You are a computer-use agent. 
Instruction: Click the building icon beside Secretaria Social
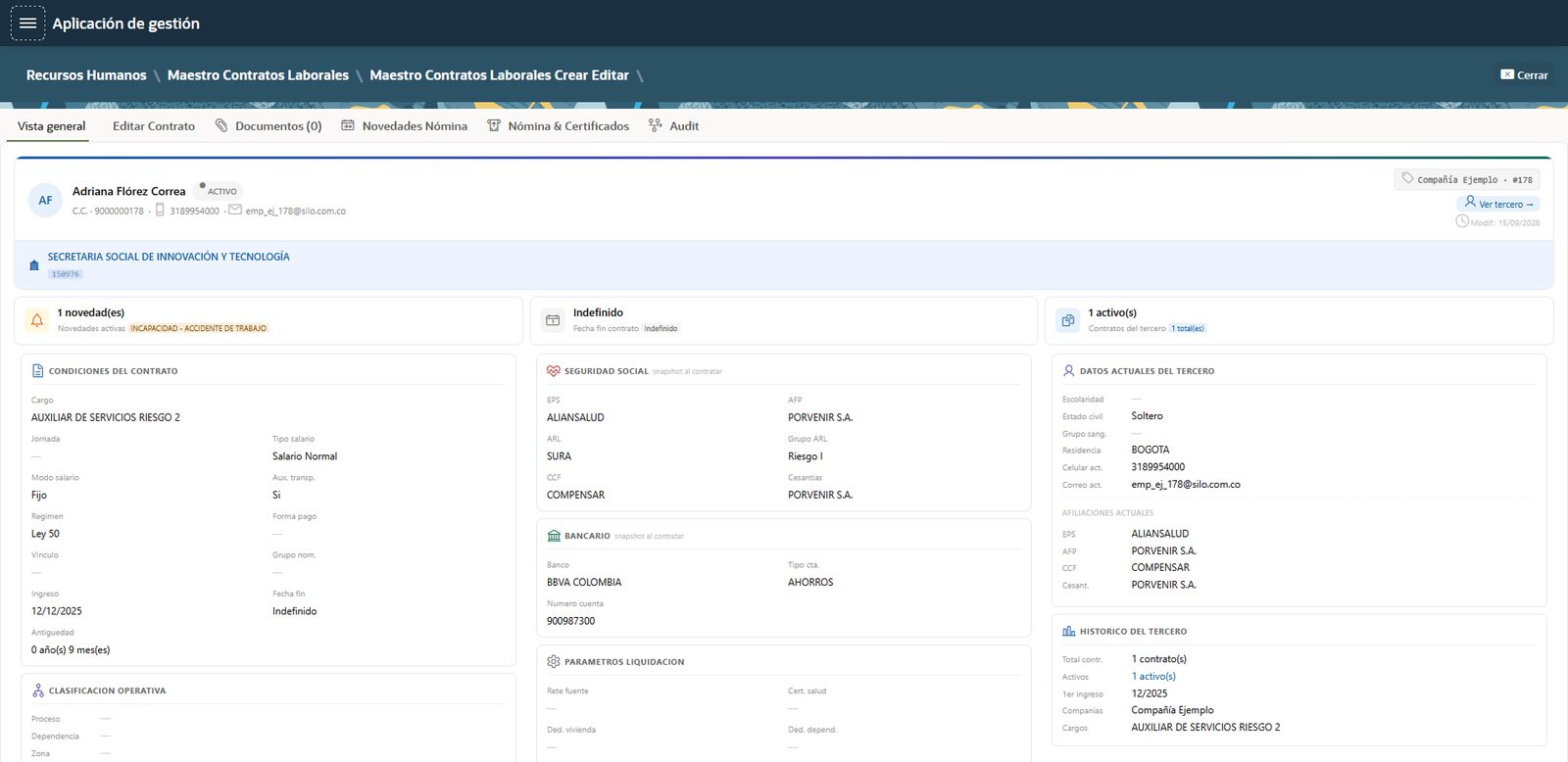(34, 265)
